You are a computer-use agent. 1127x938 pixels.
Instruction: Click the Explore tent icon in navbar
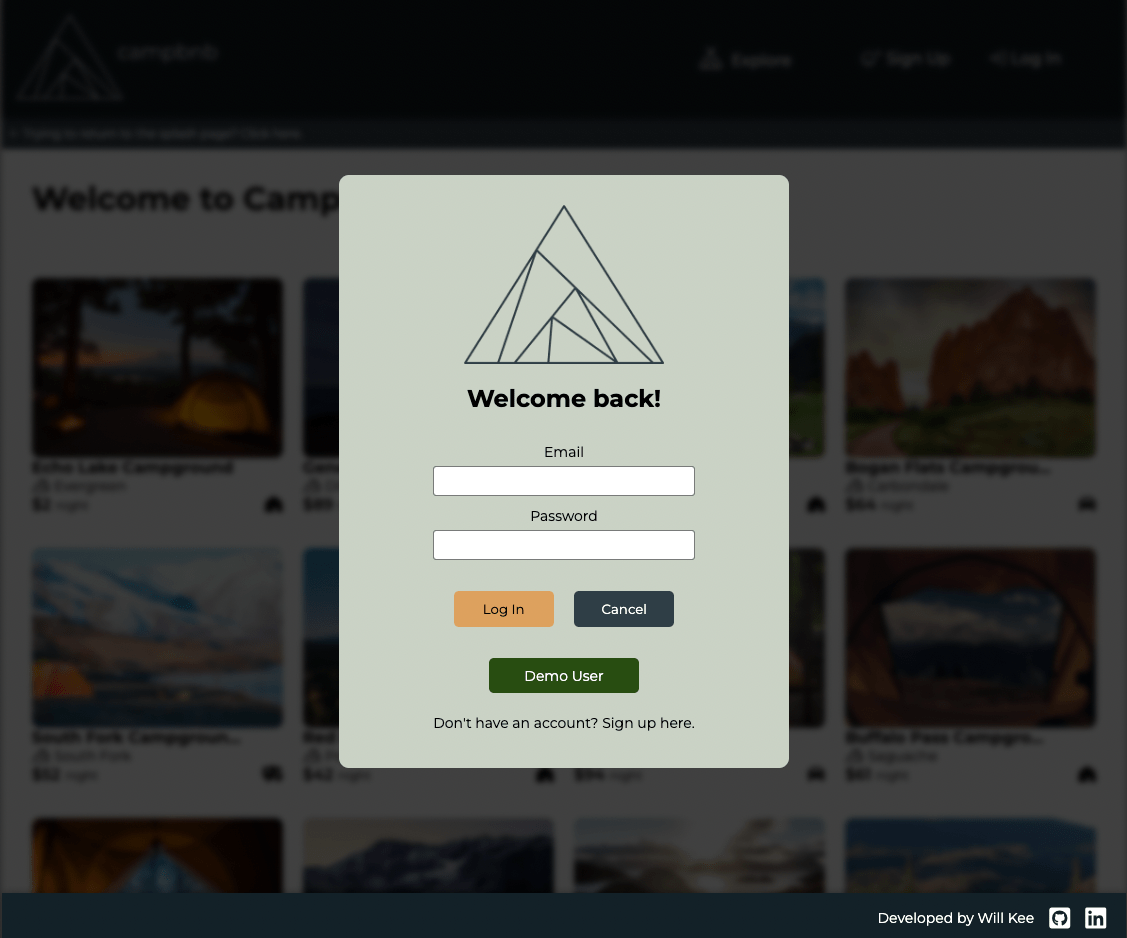[710, 59]
